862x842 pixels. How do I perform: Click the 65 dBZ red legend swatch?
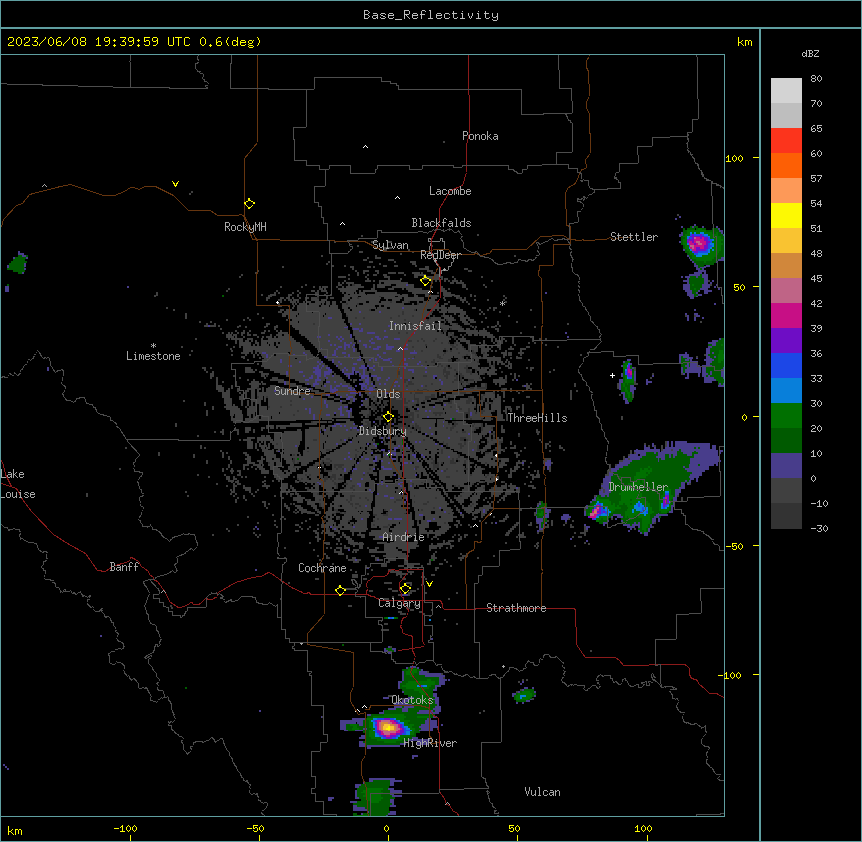[786, 141]
